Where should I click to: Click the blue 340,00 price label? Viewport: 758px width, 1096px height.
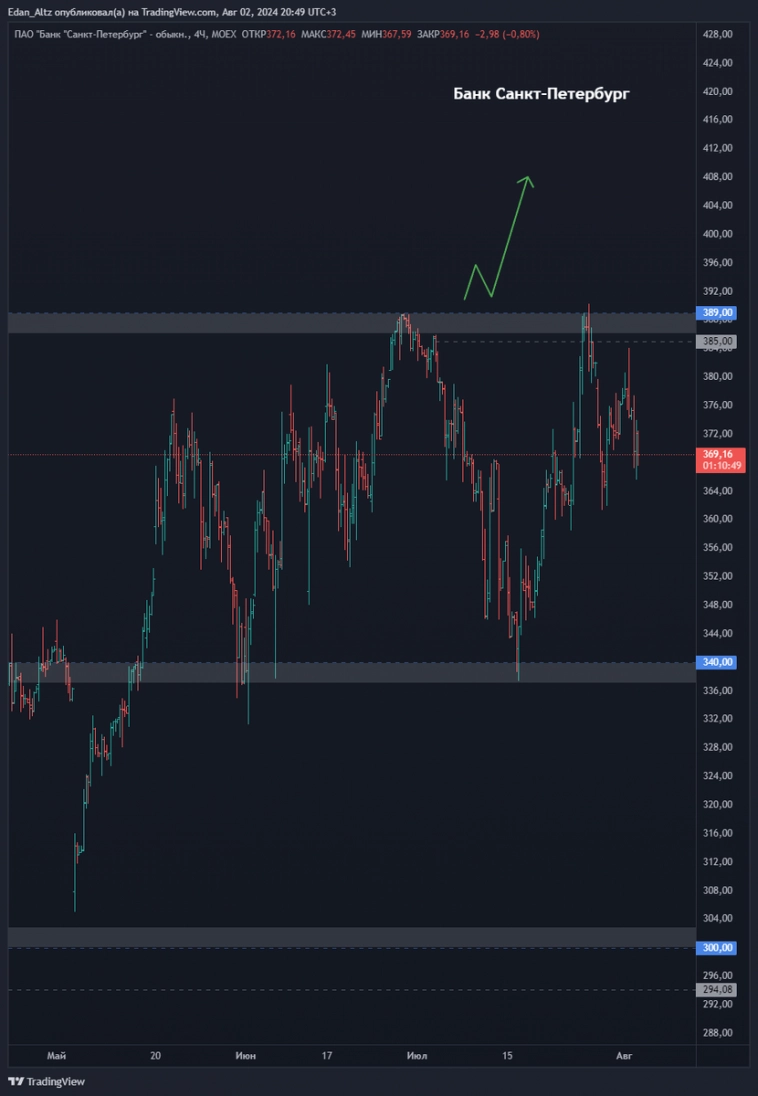pos(717,662)
